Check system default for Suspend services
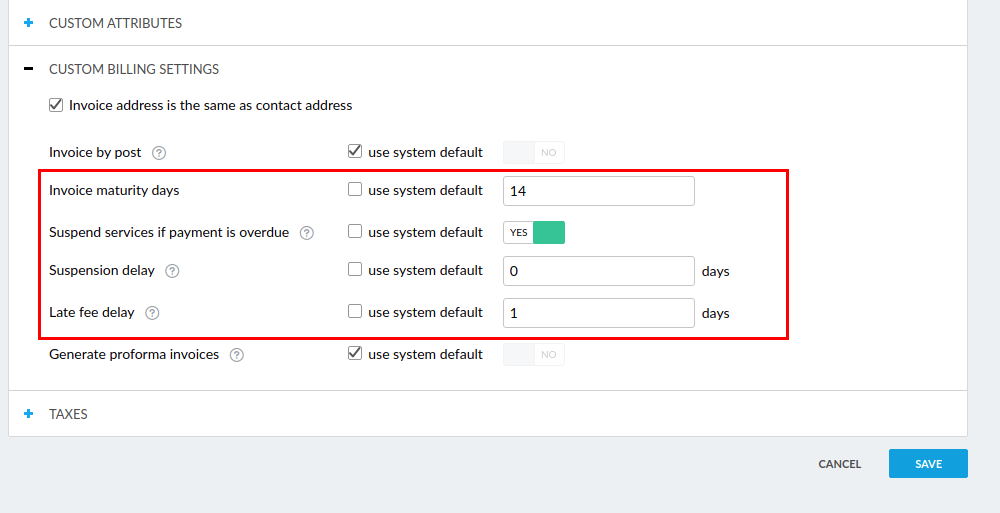This screenshot has width=1000, height=513. point(354,232)
